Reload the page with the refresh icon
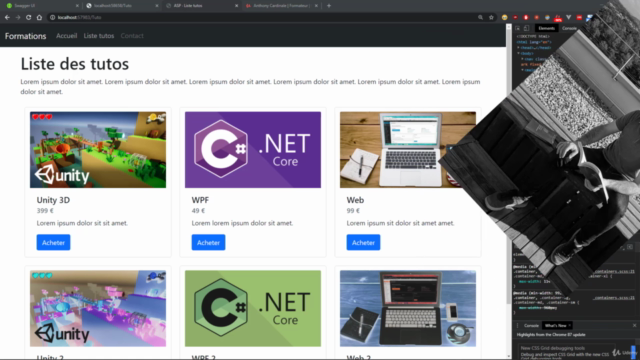This screenshot has height=360, width=640. click(x=29, y=18)
